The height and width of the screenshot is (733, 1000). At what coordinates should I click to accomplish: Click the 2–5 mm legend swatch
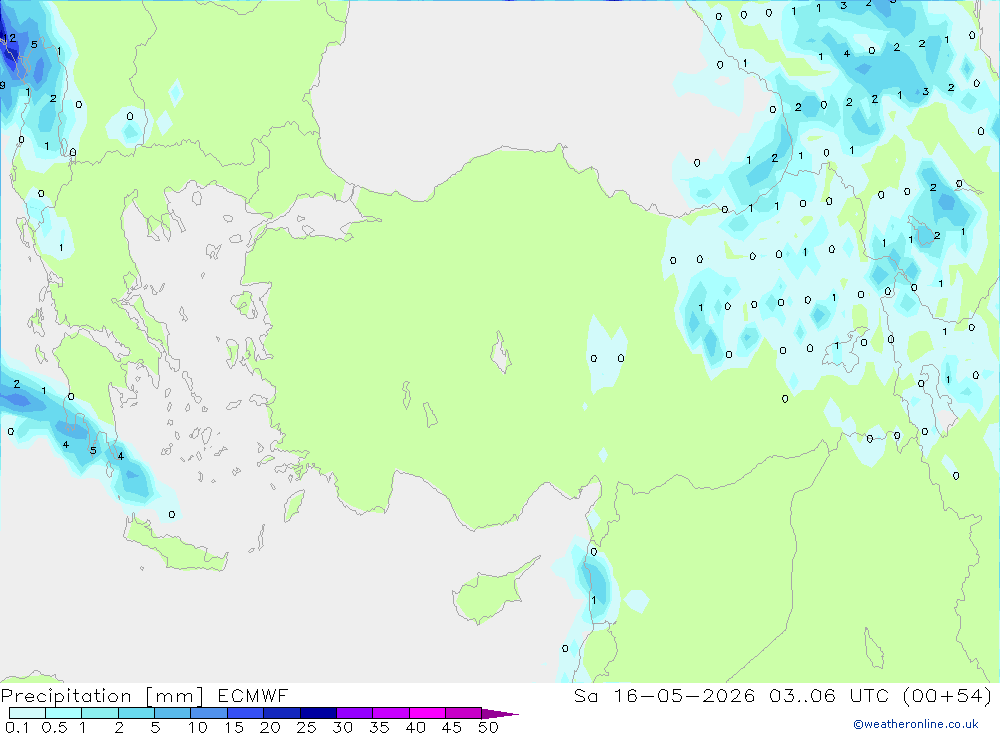coord(136,713)
